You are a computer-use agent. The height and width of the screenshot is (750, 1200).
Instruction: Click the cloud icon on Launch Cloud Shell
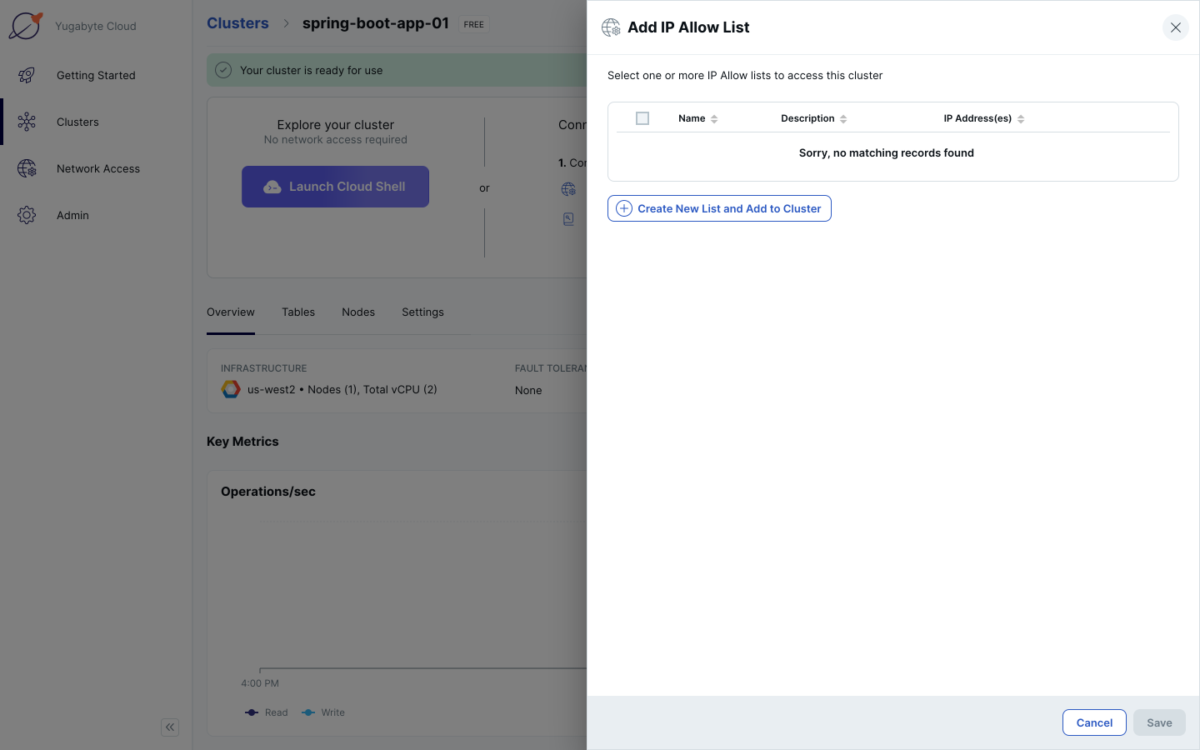[273, 186]
